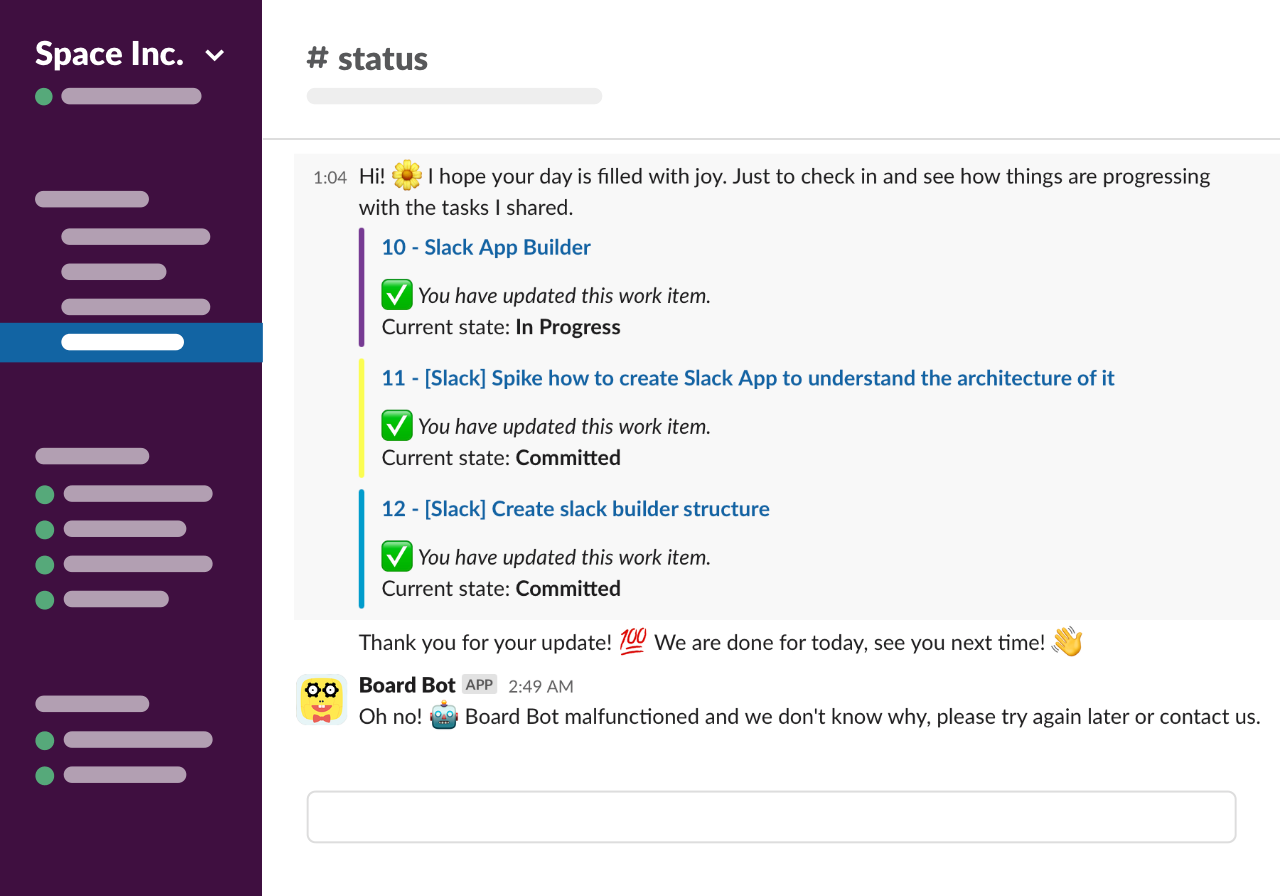Image resolution: width=1280 pixels, height=896 pixels.
Task: Click green checkmark under Slack App Builder
Action: pyautogui.click(x=397, y=295)
